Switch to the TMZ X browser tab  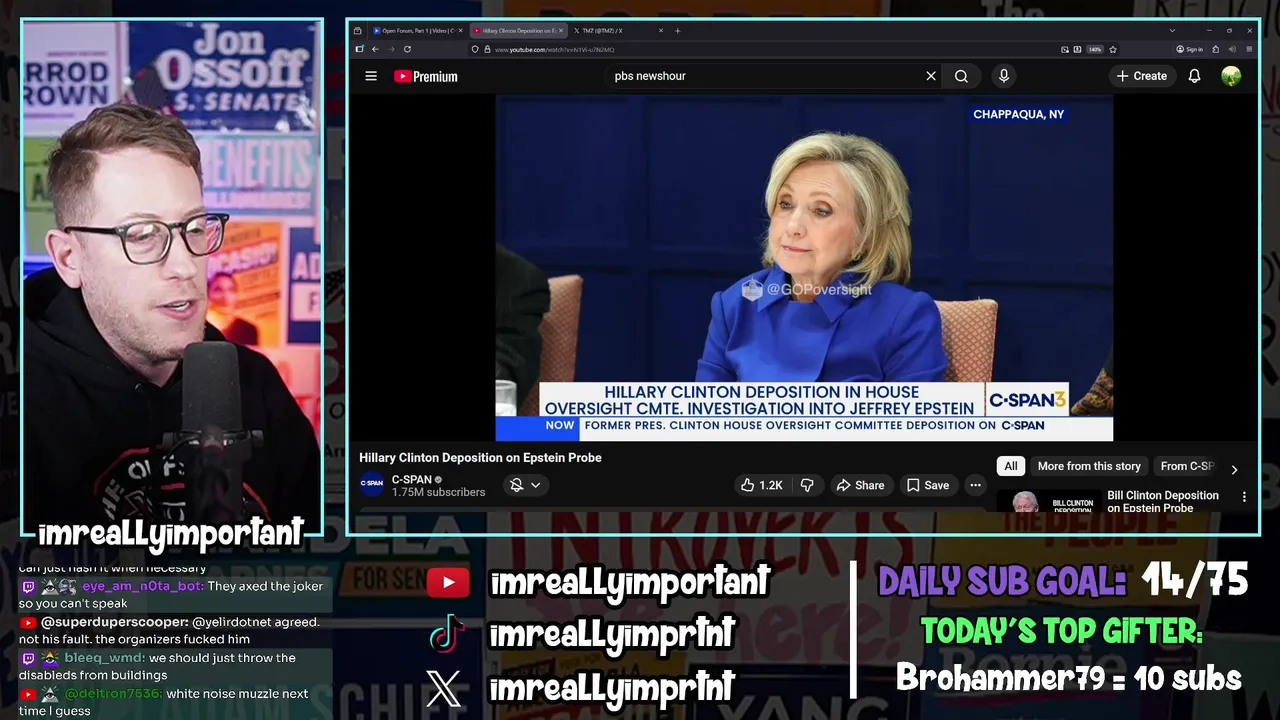617,31
